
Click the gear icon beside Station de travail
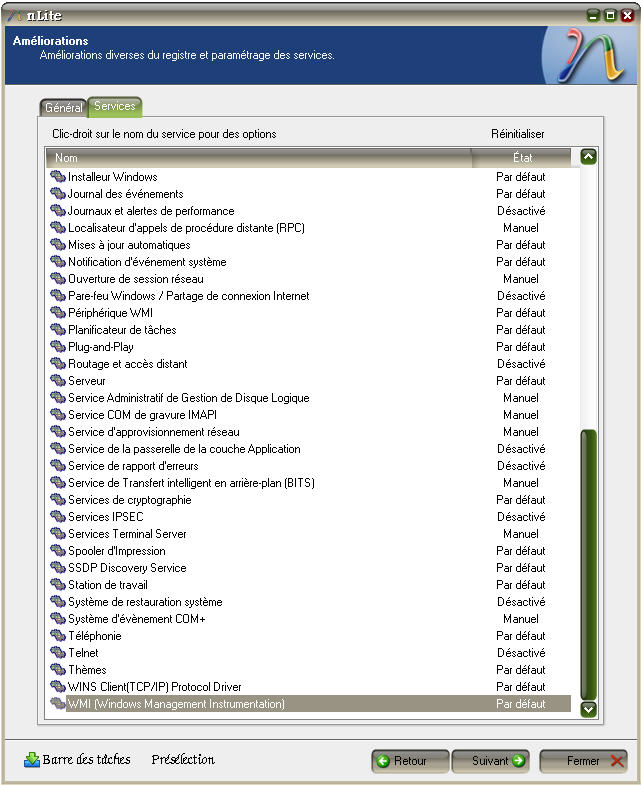(x=58, y=585)
